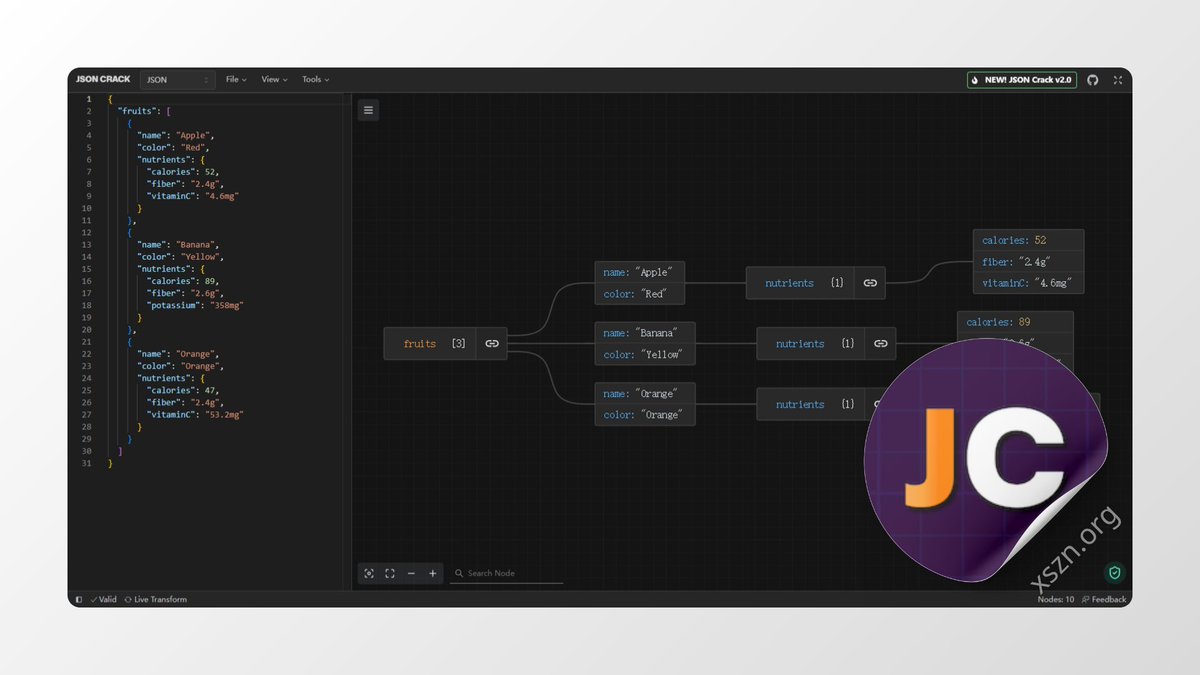Click the JSON CRACK logo

[x=103, y=80]
